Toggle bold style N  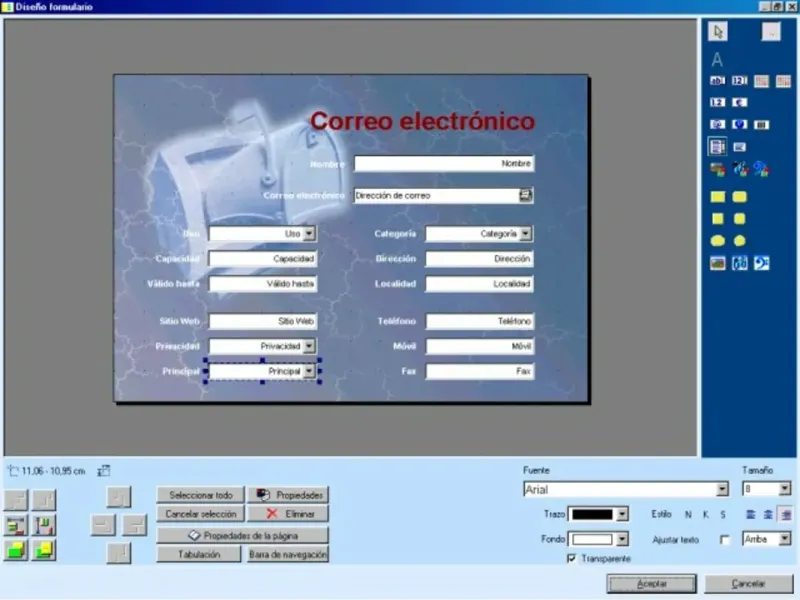click(x=688, y=515)
